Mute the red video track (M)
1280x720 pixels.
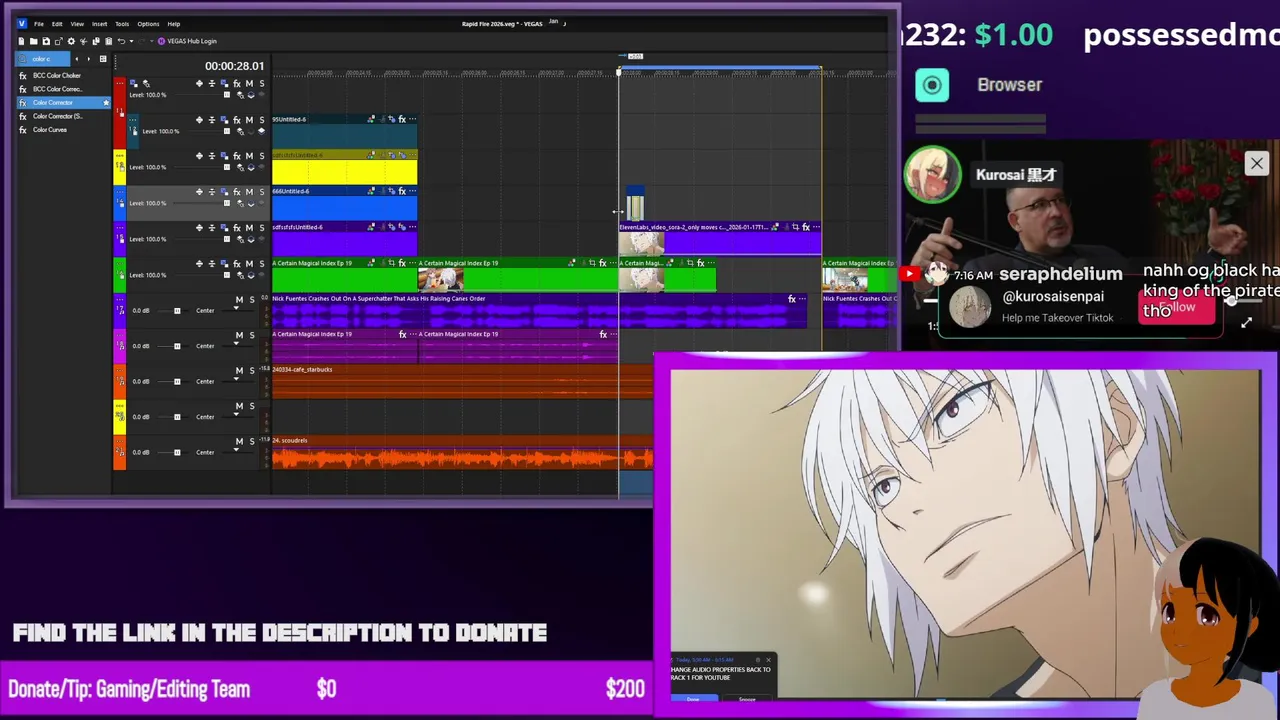coord(249,83)
